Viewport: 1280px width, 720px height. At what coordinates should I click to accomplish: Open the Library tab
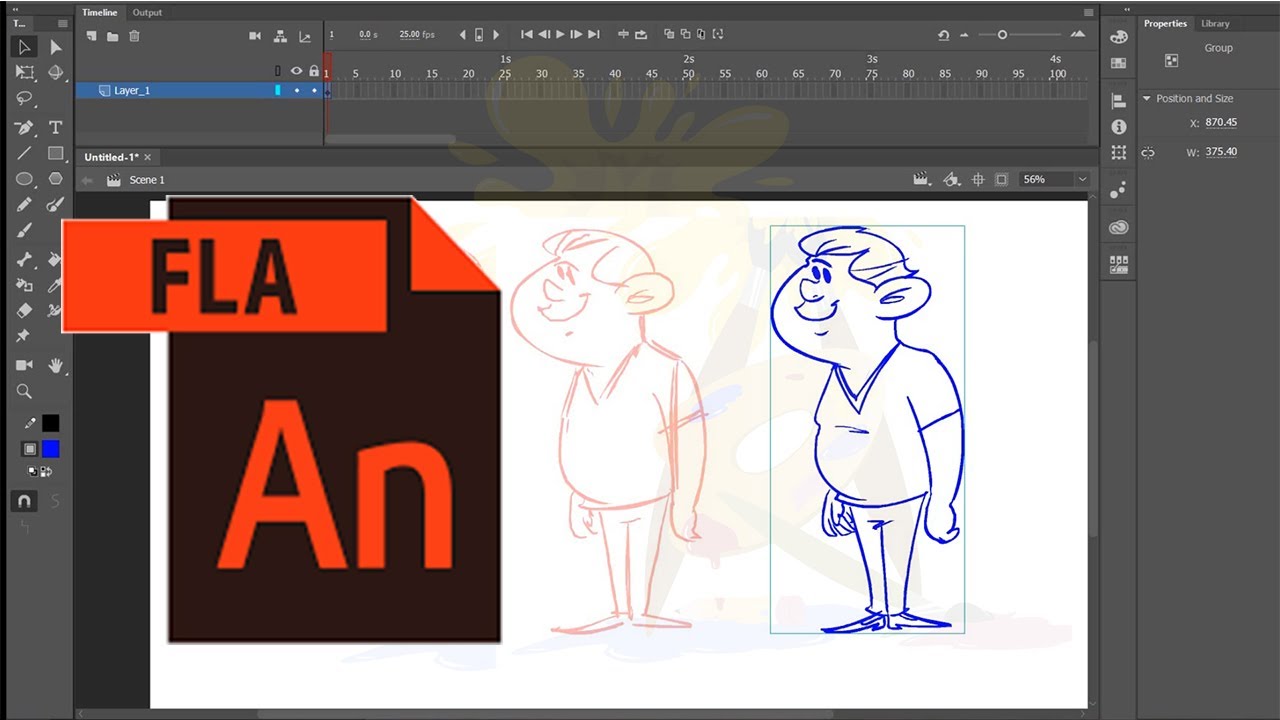tap(1215, 23)
